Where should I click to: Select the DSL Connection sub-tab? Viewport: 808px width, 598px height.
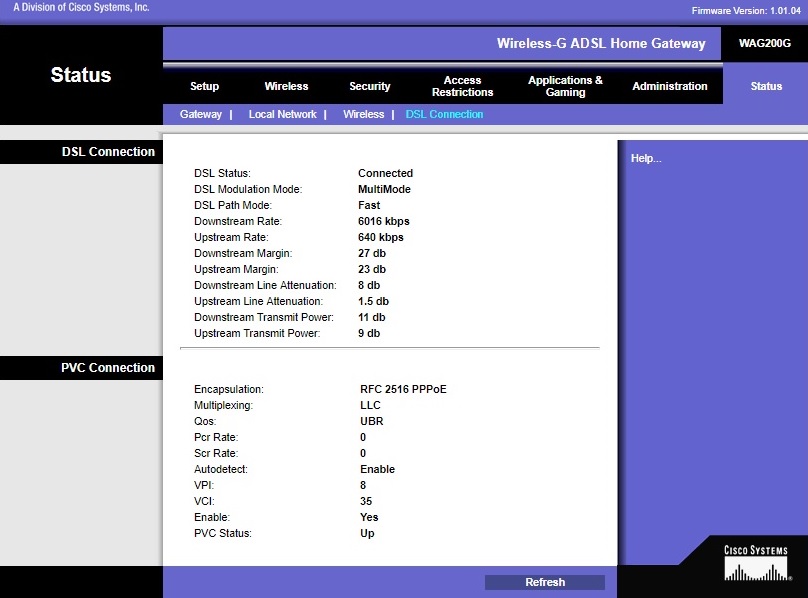(444, 114)
